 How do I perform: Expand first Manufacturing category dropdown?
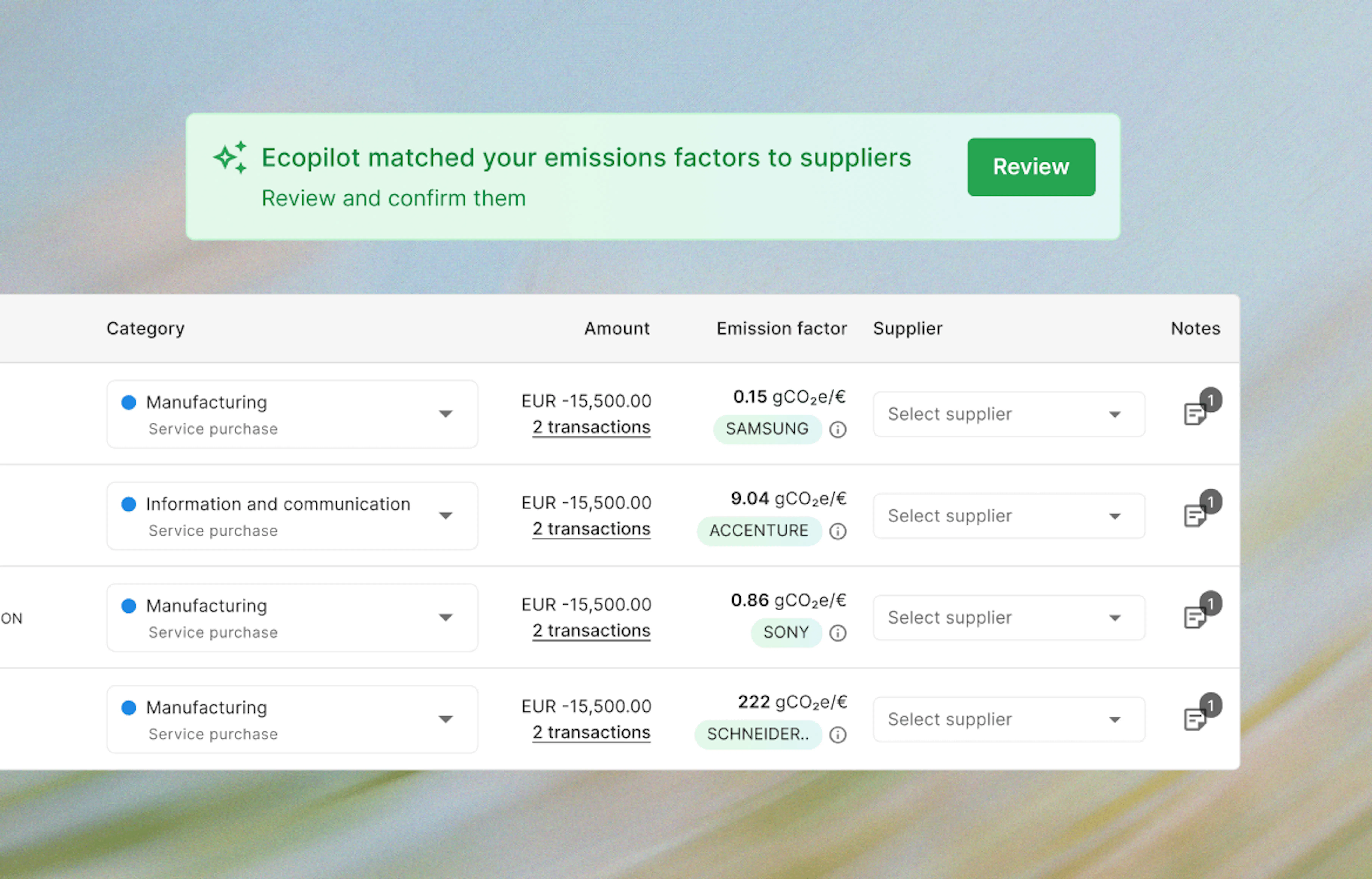click(292, 414)
